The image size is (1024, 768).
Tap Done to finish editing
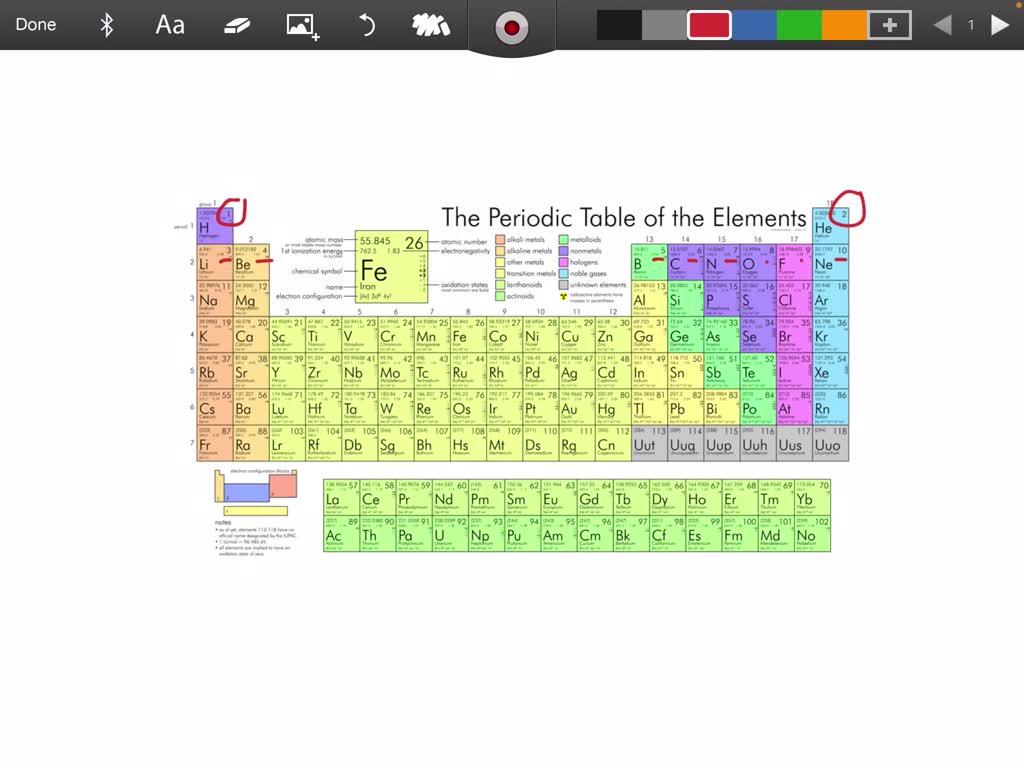coord(36,24)
